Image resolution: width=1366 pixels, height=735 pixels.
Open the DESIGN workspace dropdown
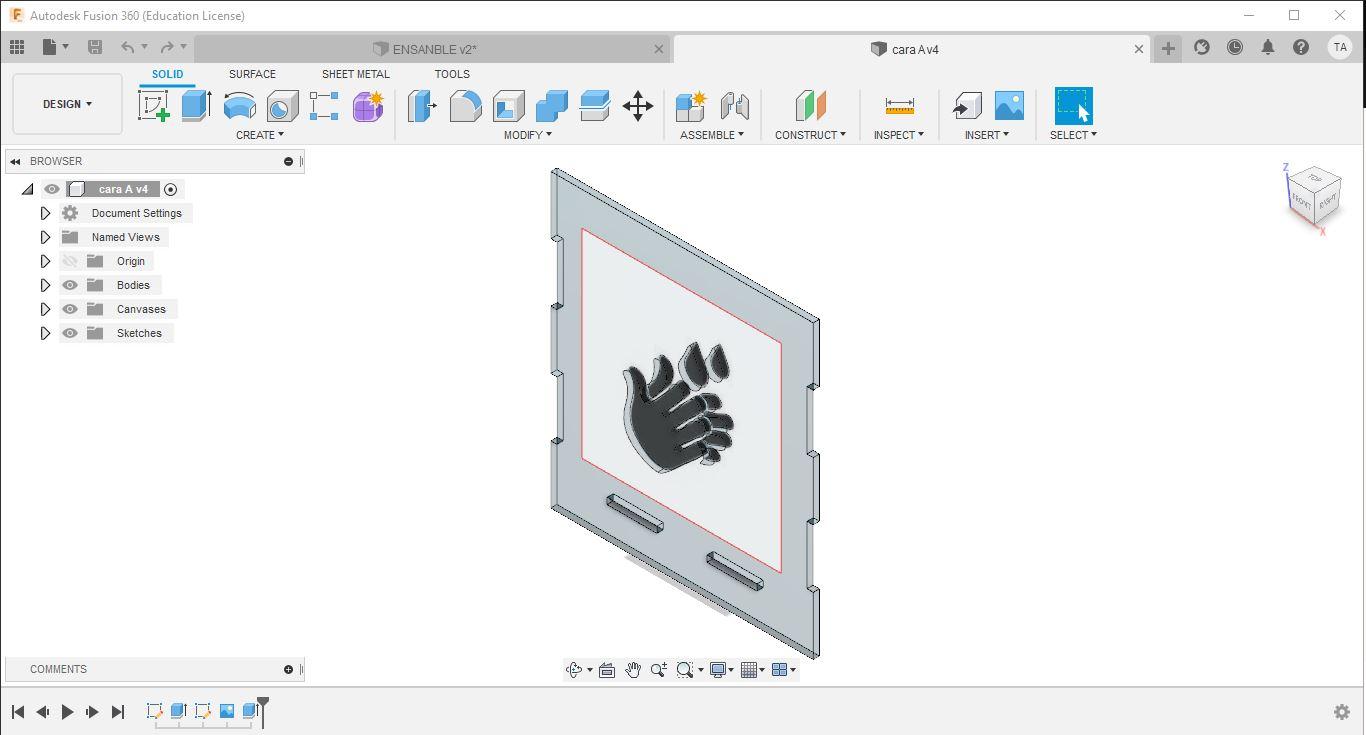coord(67,104)
